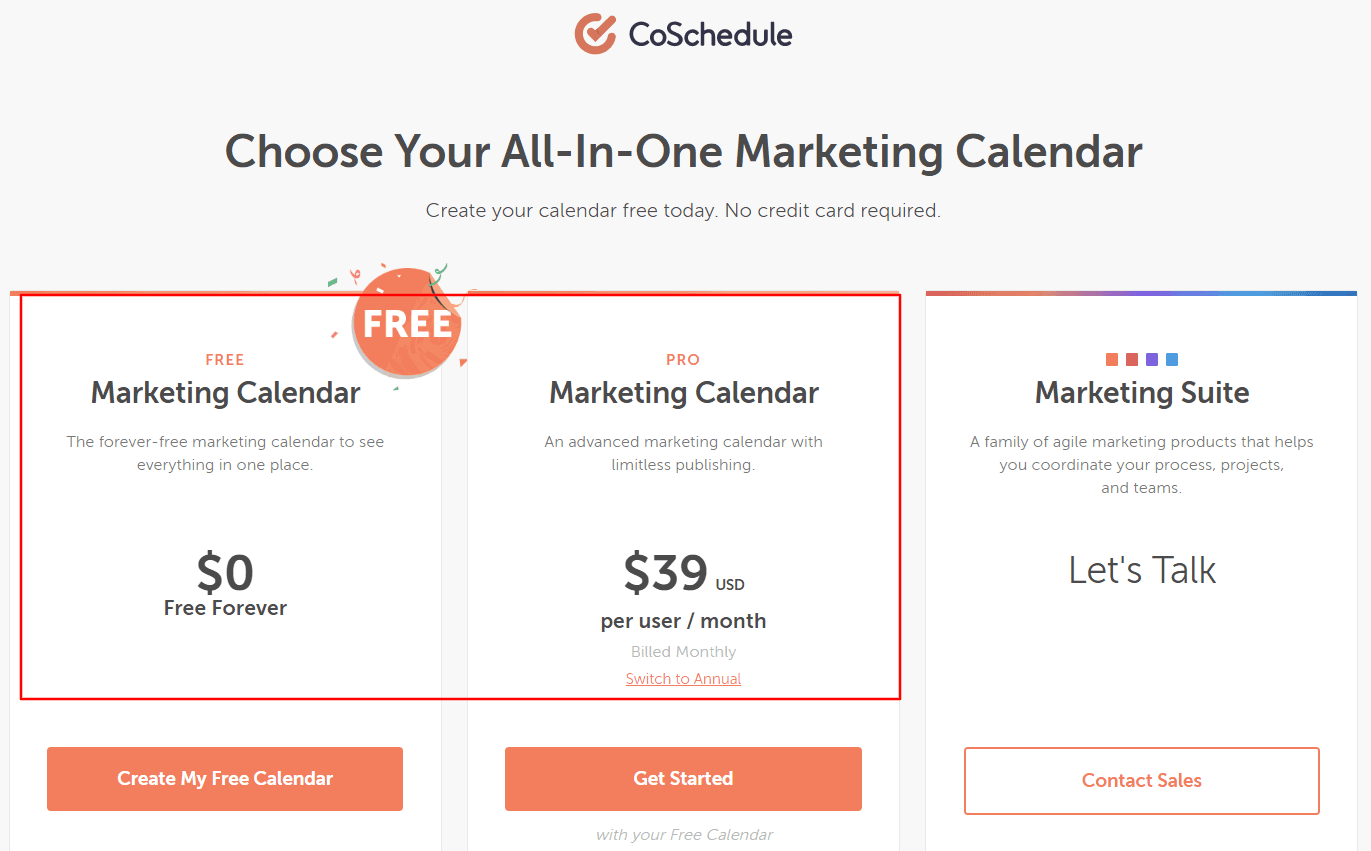This screenshot has height=851, width=1371.
Task: Click the Free Forever label
Action: click(x=225, y=608)
